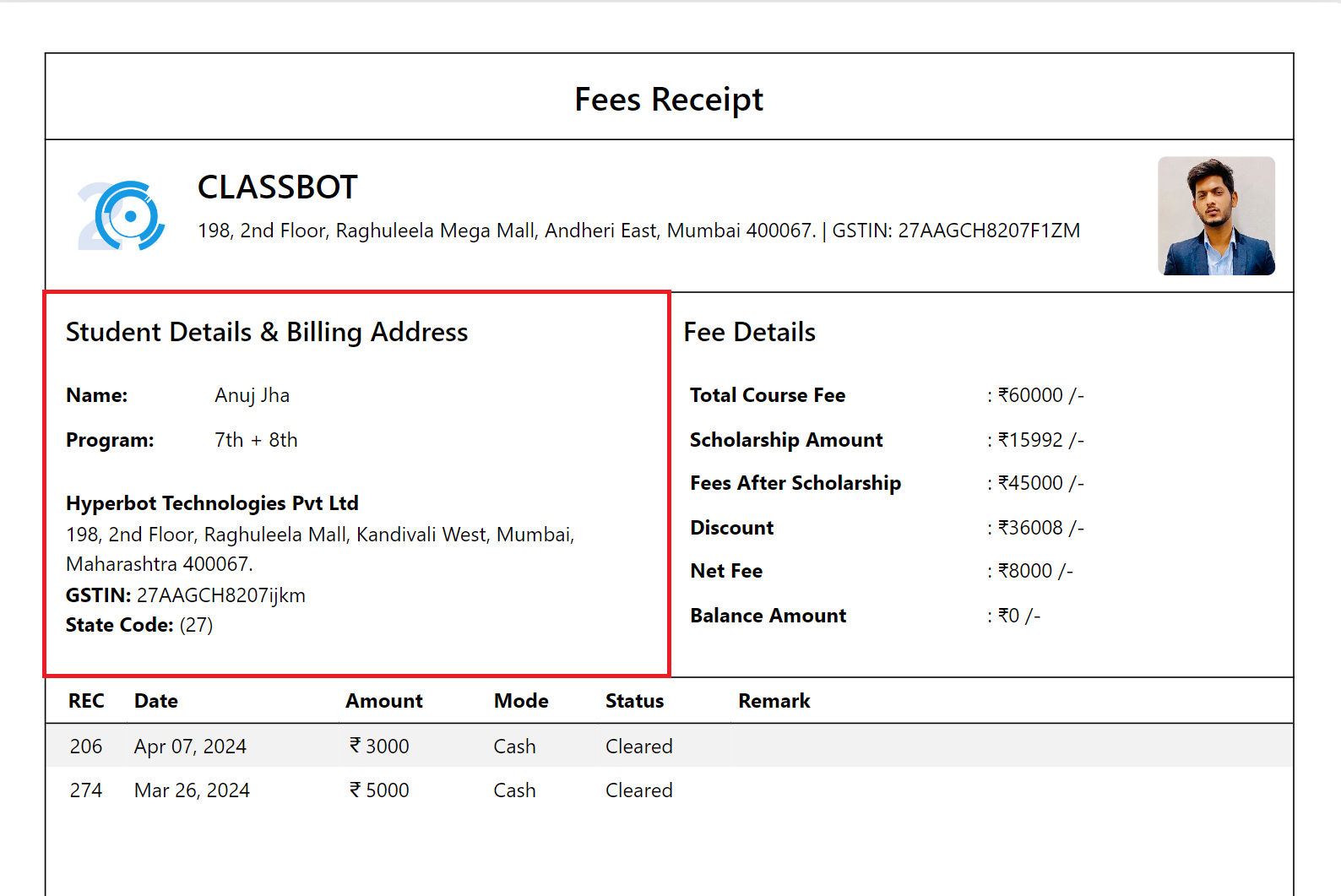Viewport: 1341px width, 896px height.
Task: Select the Balance Amount label
Action: tap(768, 616)
